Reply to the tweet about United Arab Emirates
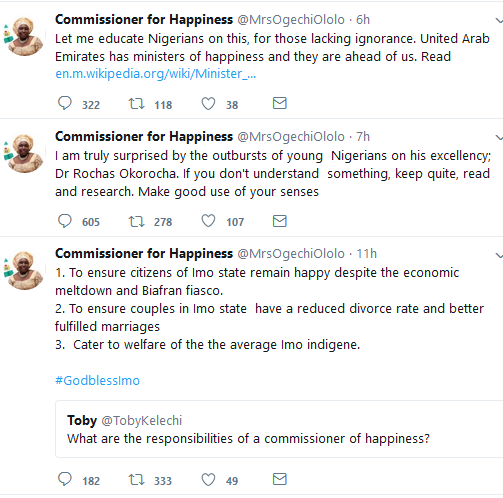Viewport: 503px width, 498px height. [65, 103]
